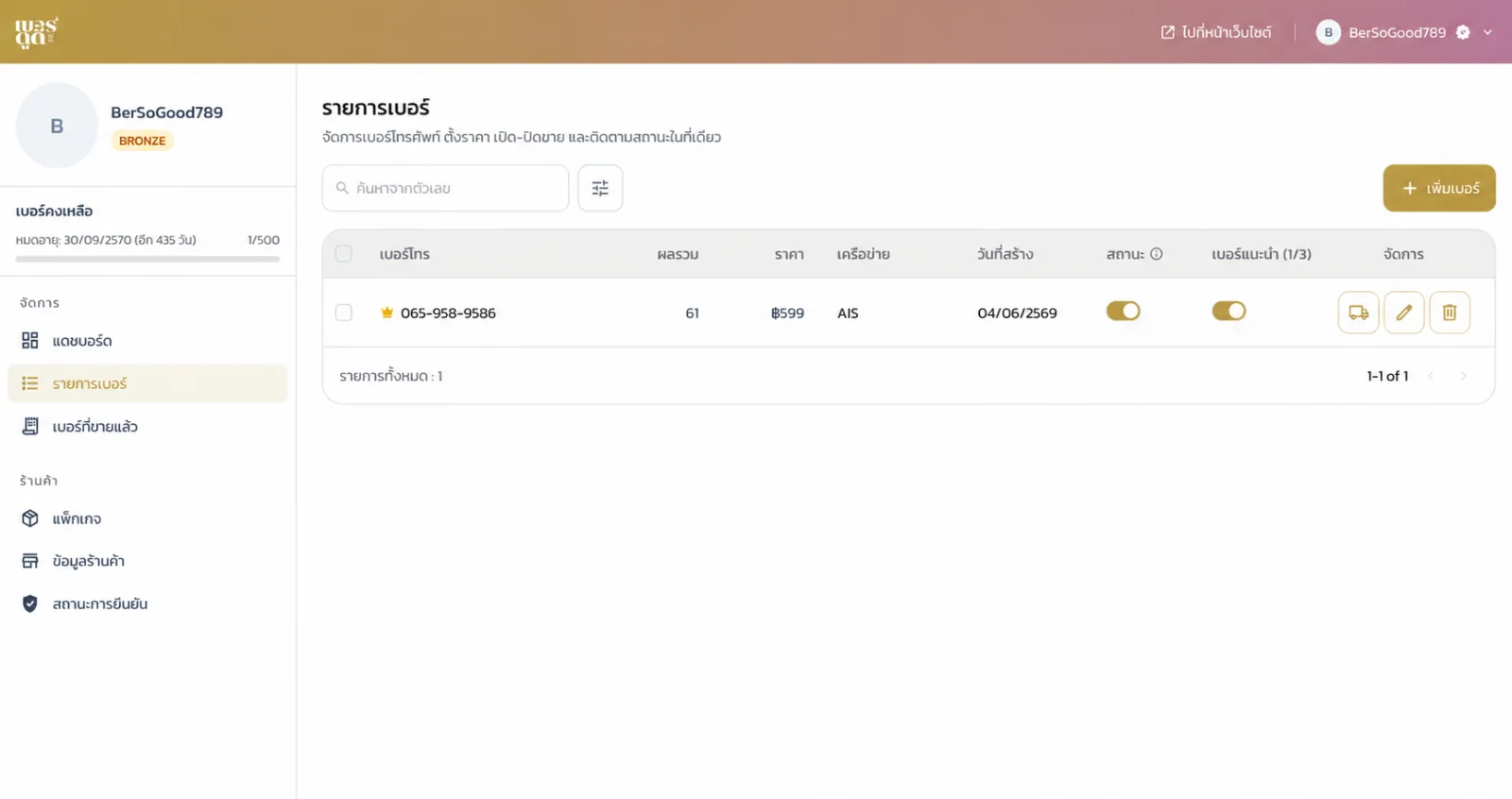This screenshot has width=1512, height=799.
Task: Click the price ฿599 cell
Action: click(787, 313)
